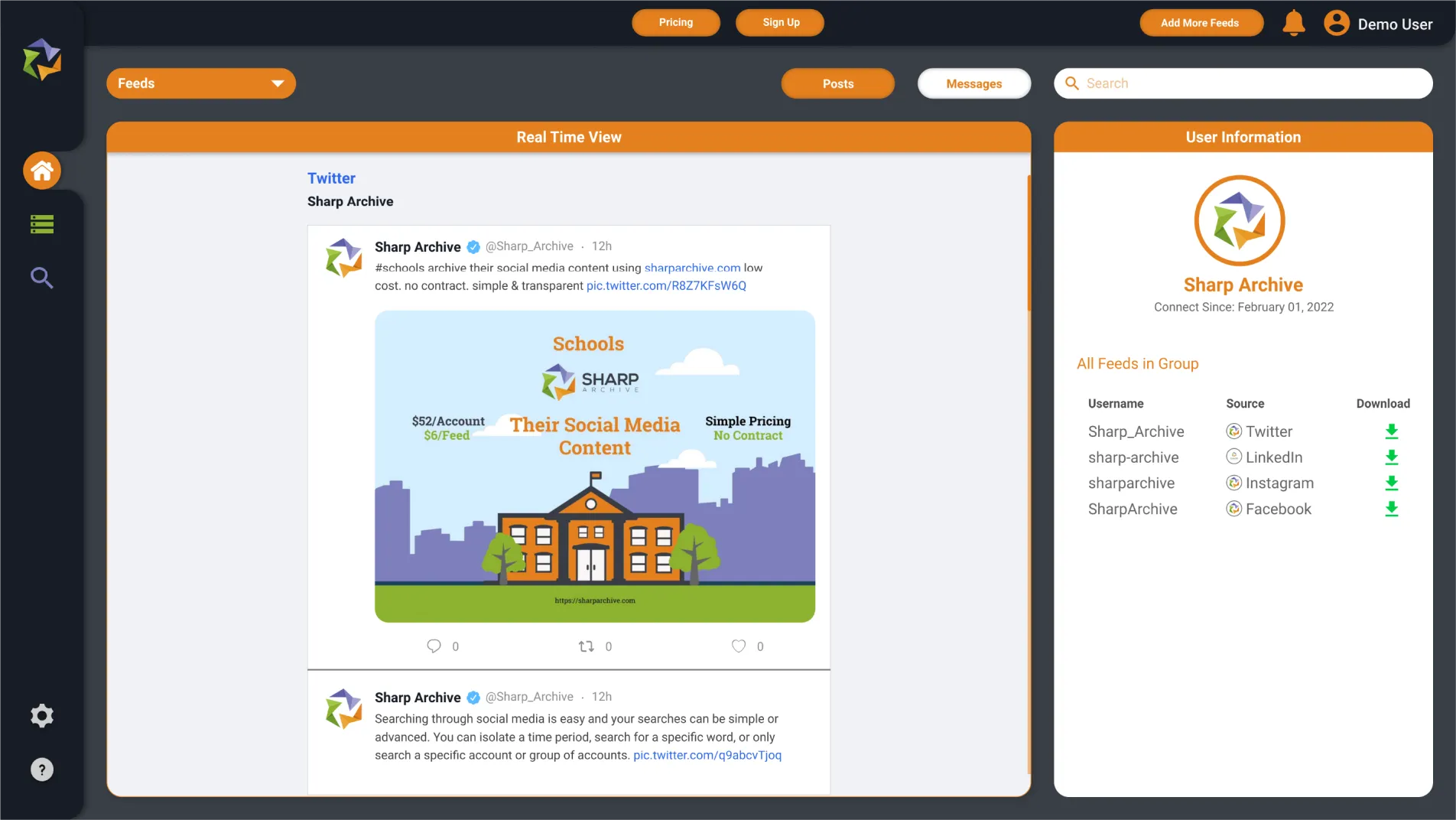The image size is (1456, 820).
Task: Click @Sharp_Archive handle on first tweet
Action: tap(529, 246)
